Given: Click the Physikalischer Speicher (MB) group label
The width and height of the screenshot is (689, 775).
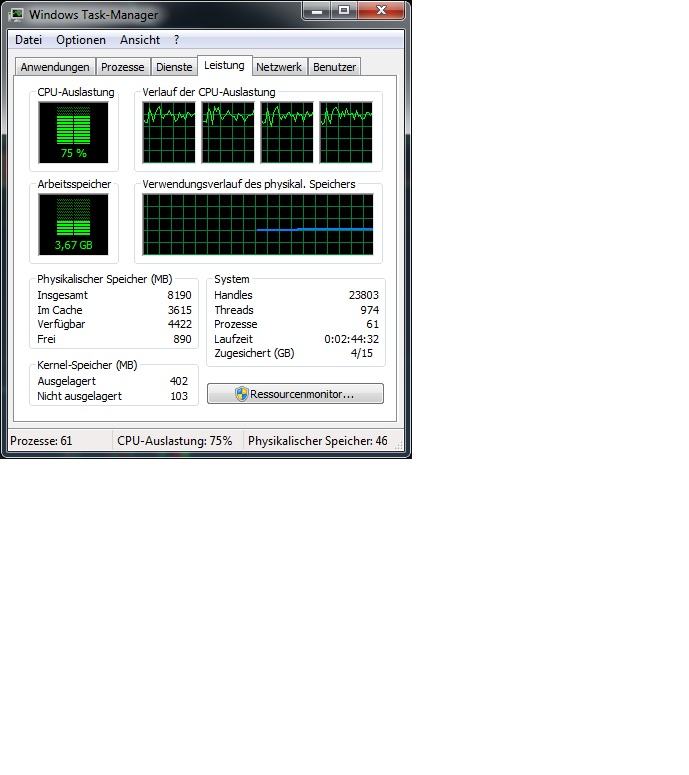Looking at the screenshot, I should coord(105,279).
